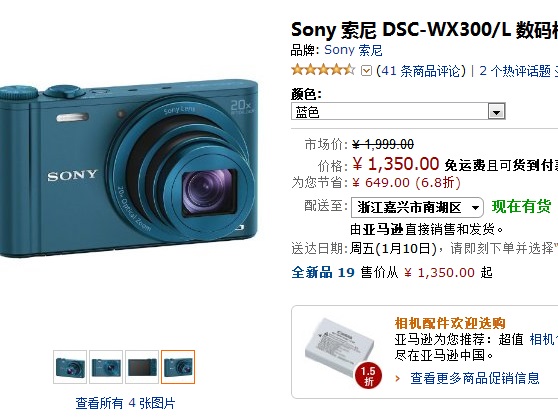Click 查看更多商品促销信息 link
The width and height of the screenshot is (558, 417).
[475, 378]
